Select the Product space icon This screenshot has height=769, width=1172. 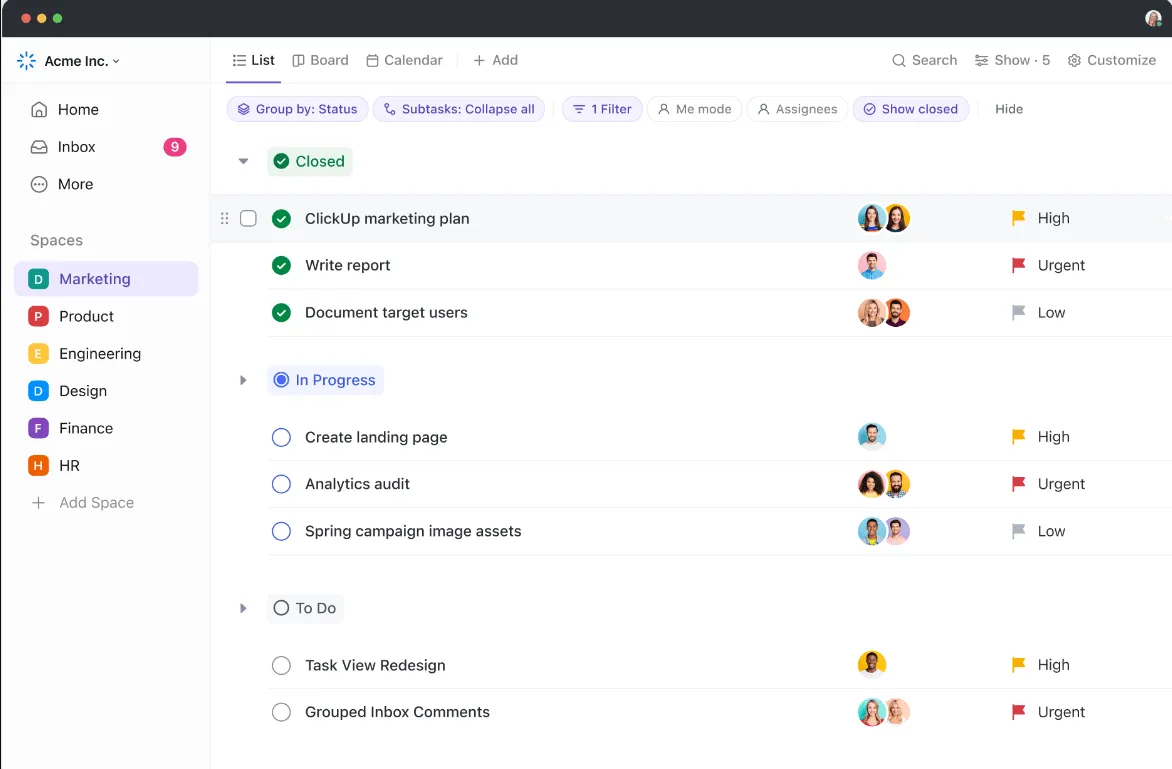38,316
